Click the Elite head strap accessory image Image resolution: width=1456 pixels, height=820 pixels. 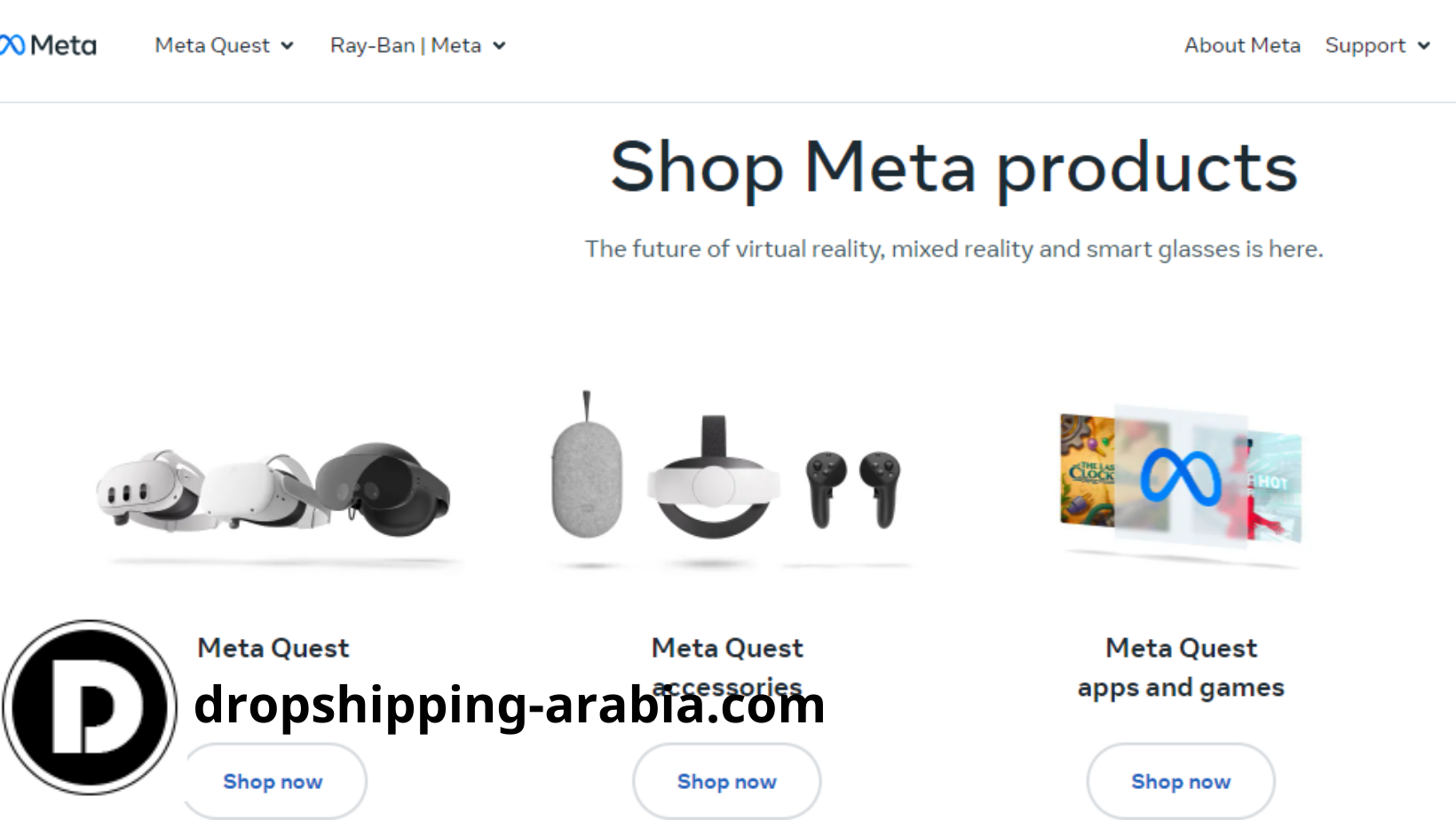(x=714, y=477)
